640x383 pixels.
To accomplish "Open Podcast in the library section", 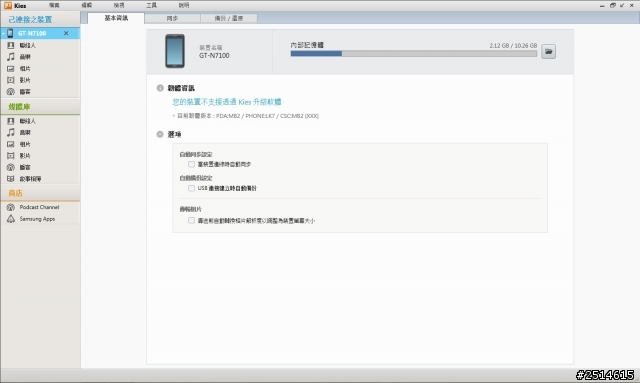I will [40, 167].
